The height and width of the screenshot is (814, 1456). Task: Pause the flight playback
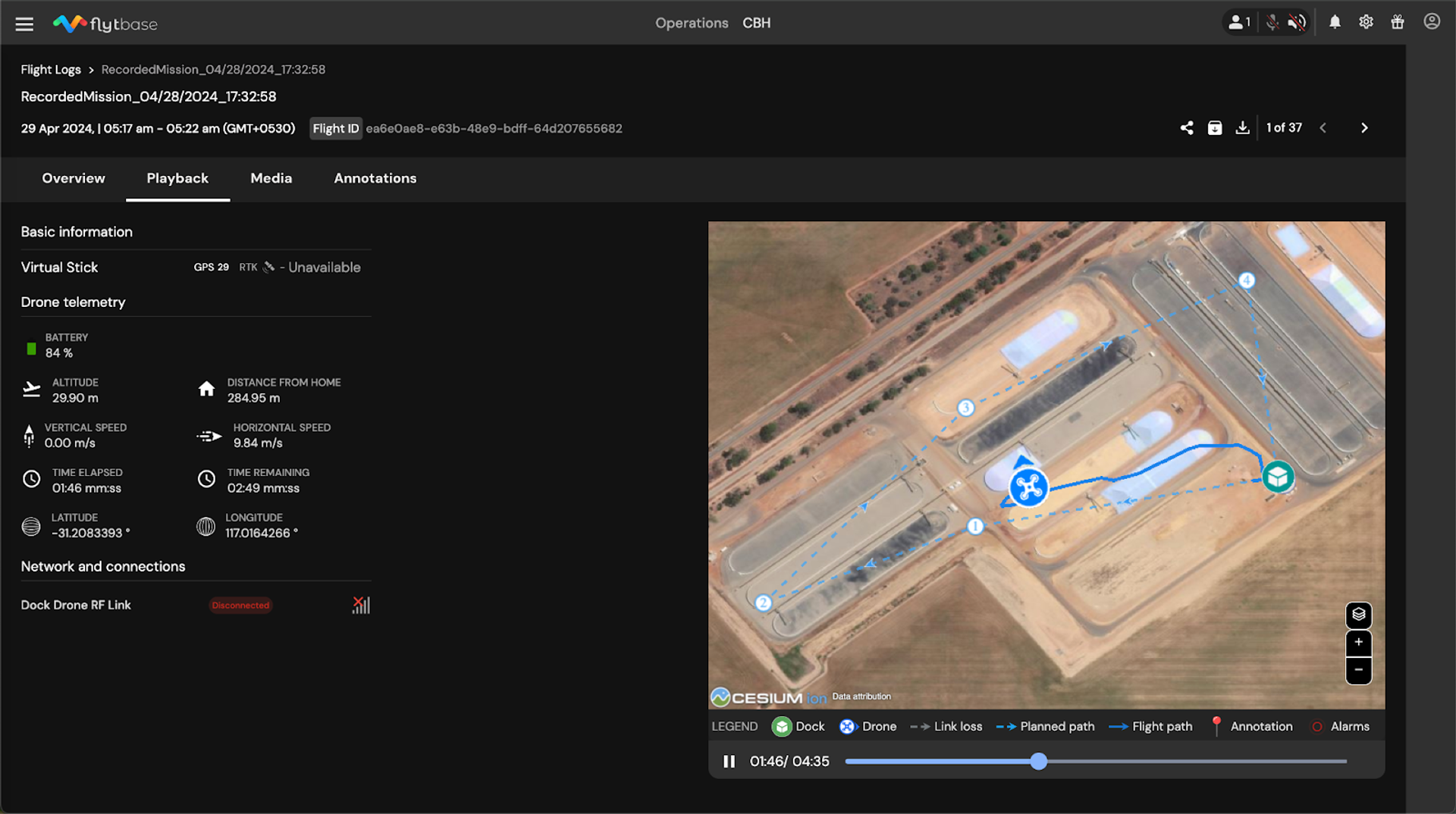pyautogui.click(x=729, y=761)
